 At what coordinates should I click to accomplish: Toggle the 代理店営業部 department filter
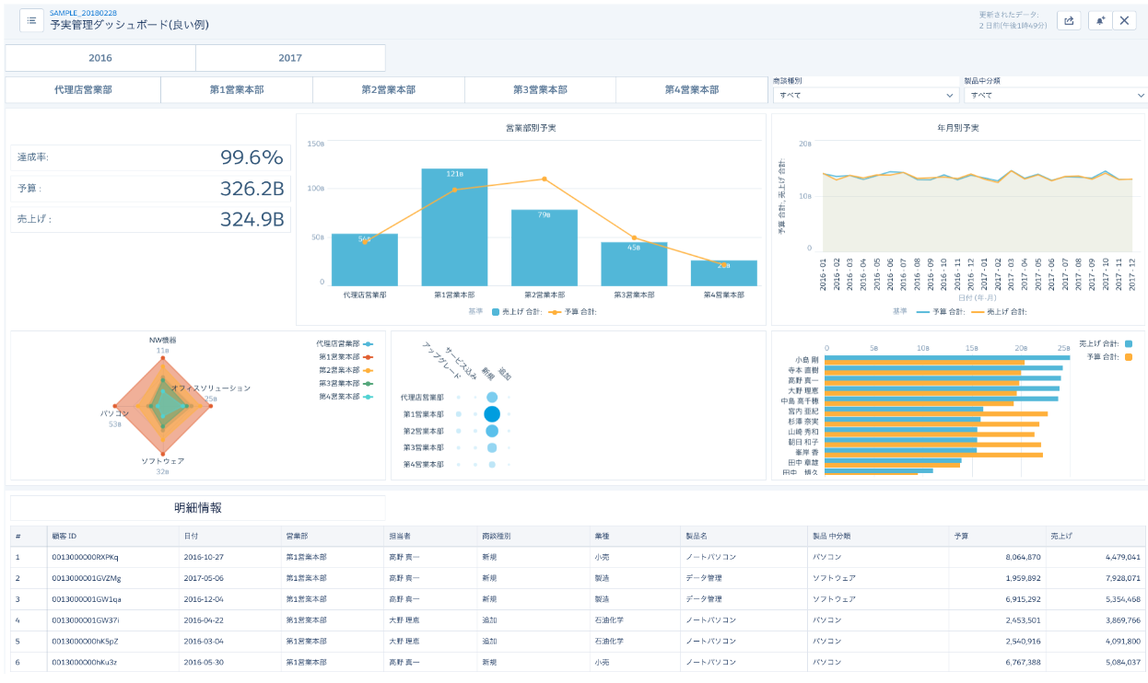click(x=83, y=90)
